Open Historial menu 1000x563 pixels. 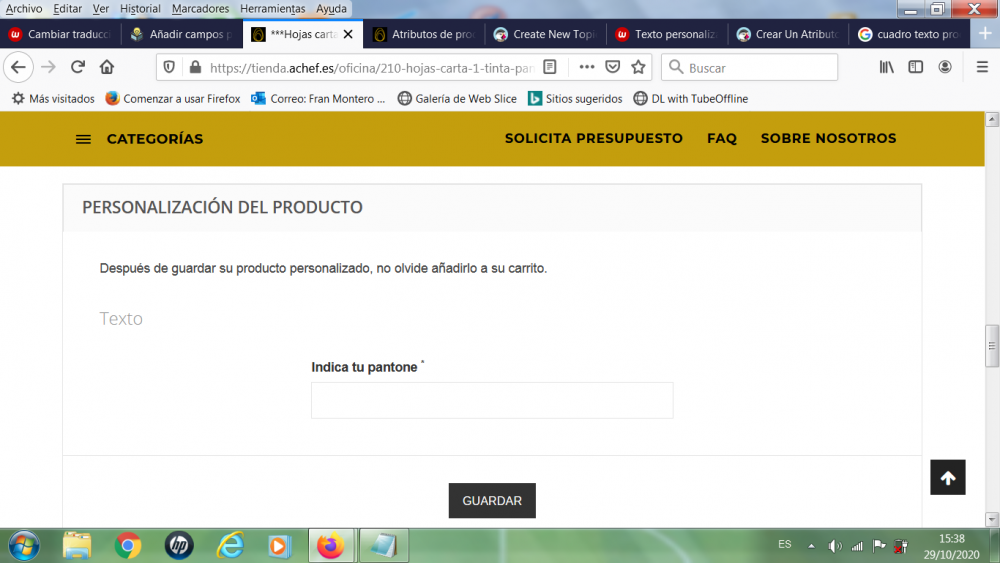click(140, 9)
